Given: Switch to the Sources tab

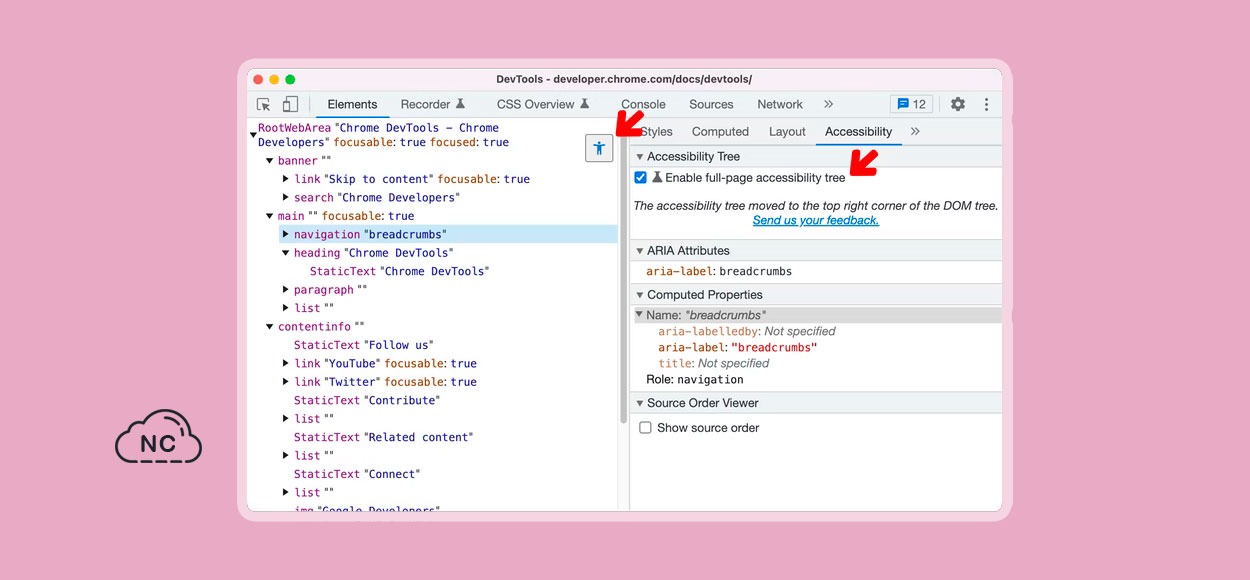Looking at the screenshot, I should click(x=711, y=104).
